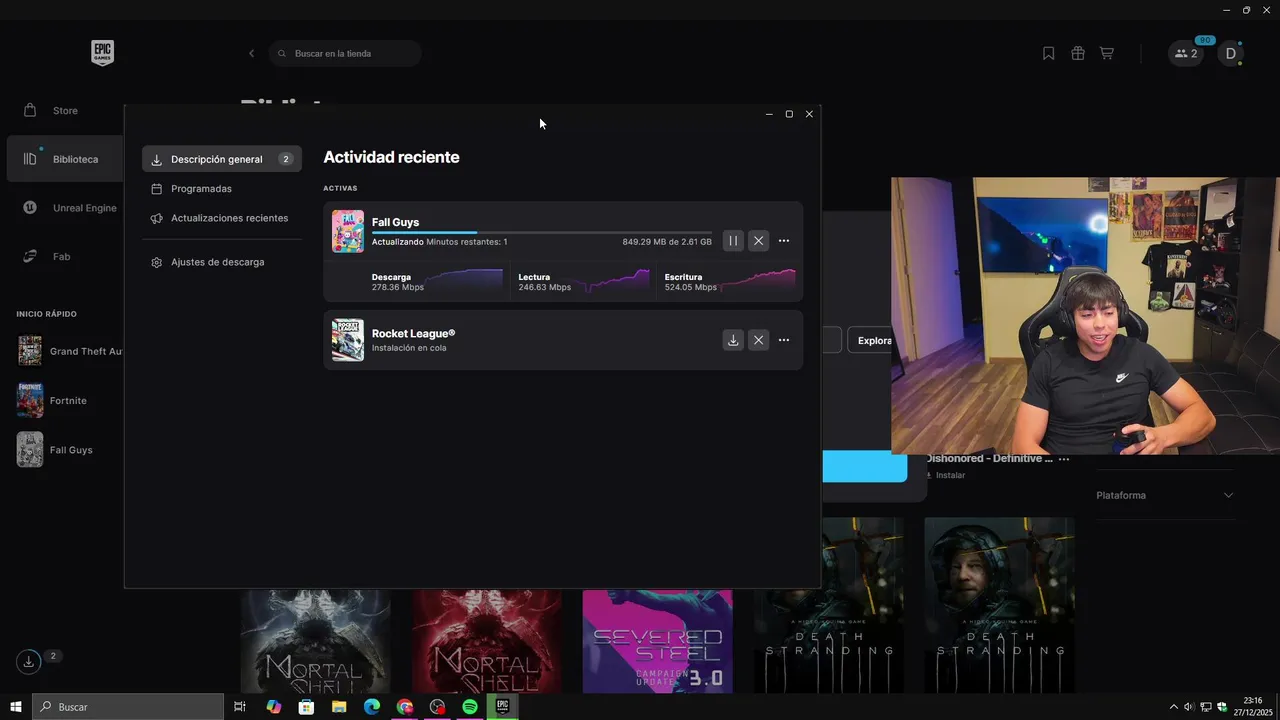
Task: Open the wishlist bookmark icon
Action: click(1048, 53)
